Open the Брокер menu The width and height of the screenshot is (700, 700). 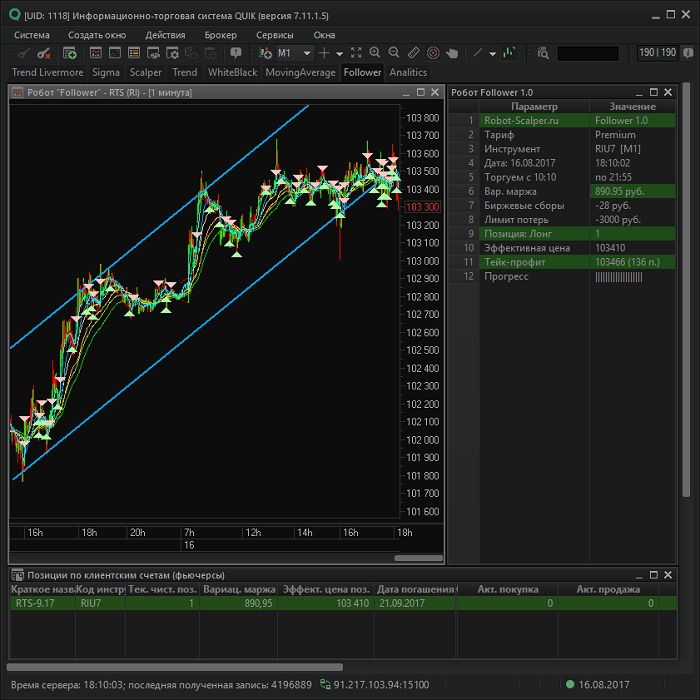(x=221, y=35)
